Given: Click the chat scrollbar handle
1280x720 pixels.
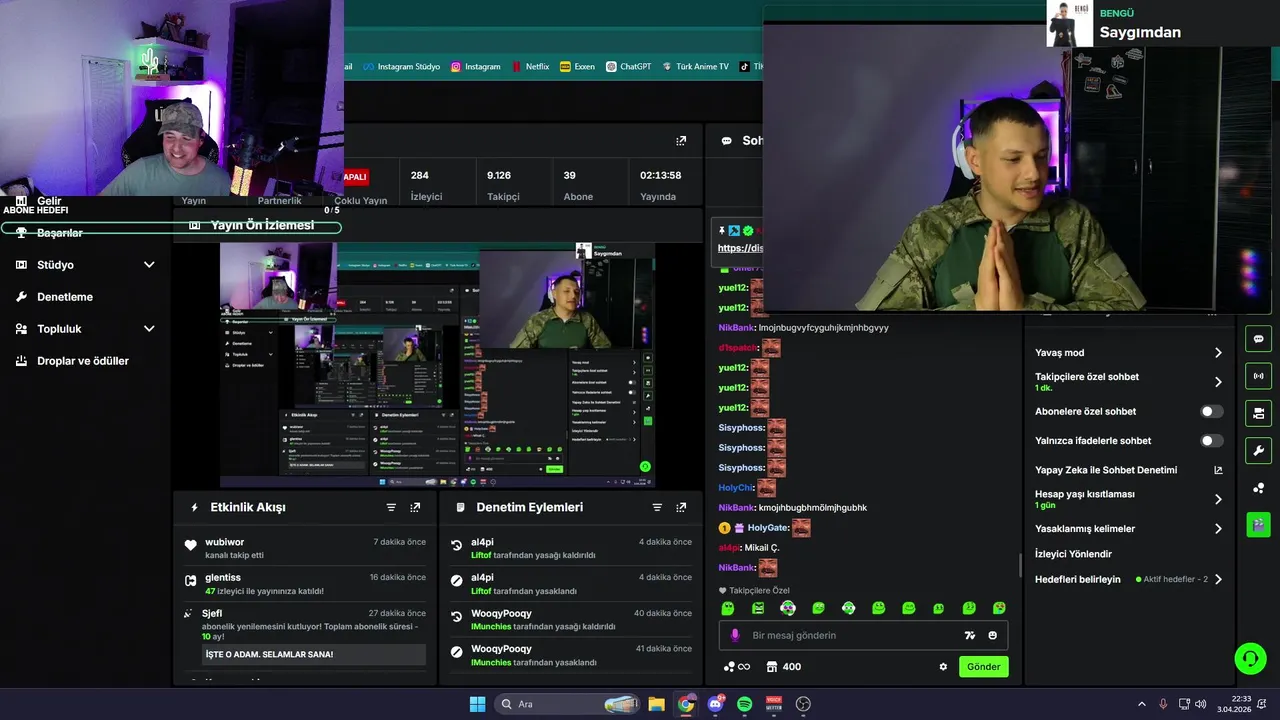Looking at the screenshot, I should pos(1020,566).
